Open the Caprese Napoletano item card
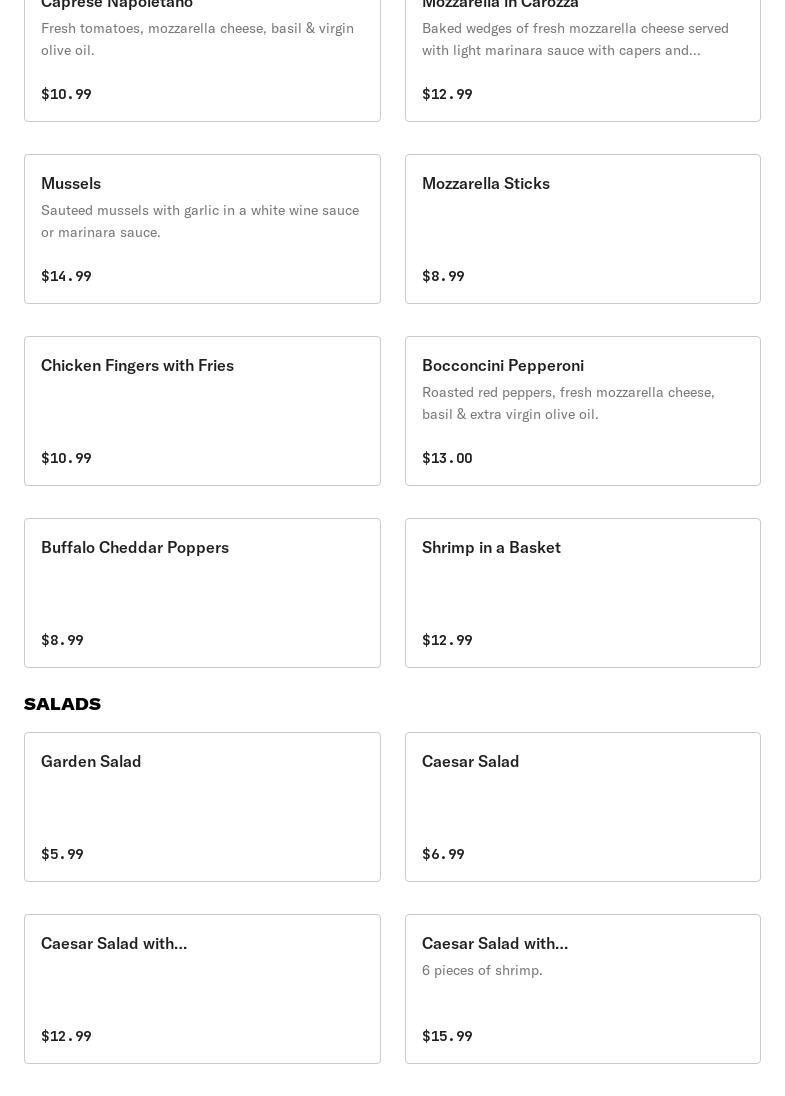The height and width of the screenshot is (1096, 785). [202, 60]
